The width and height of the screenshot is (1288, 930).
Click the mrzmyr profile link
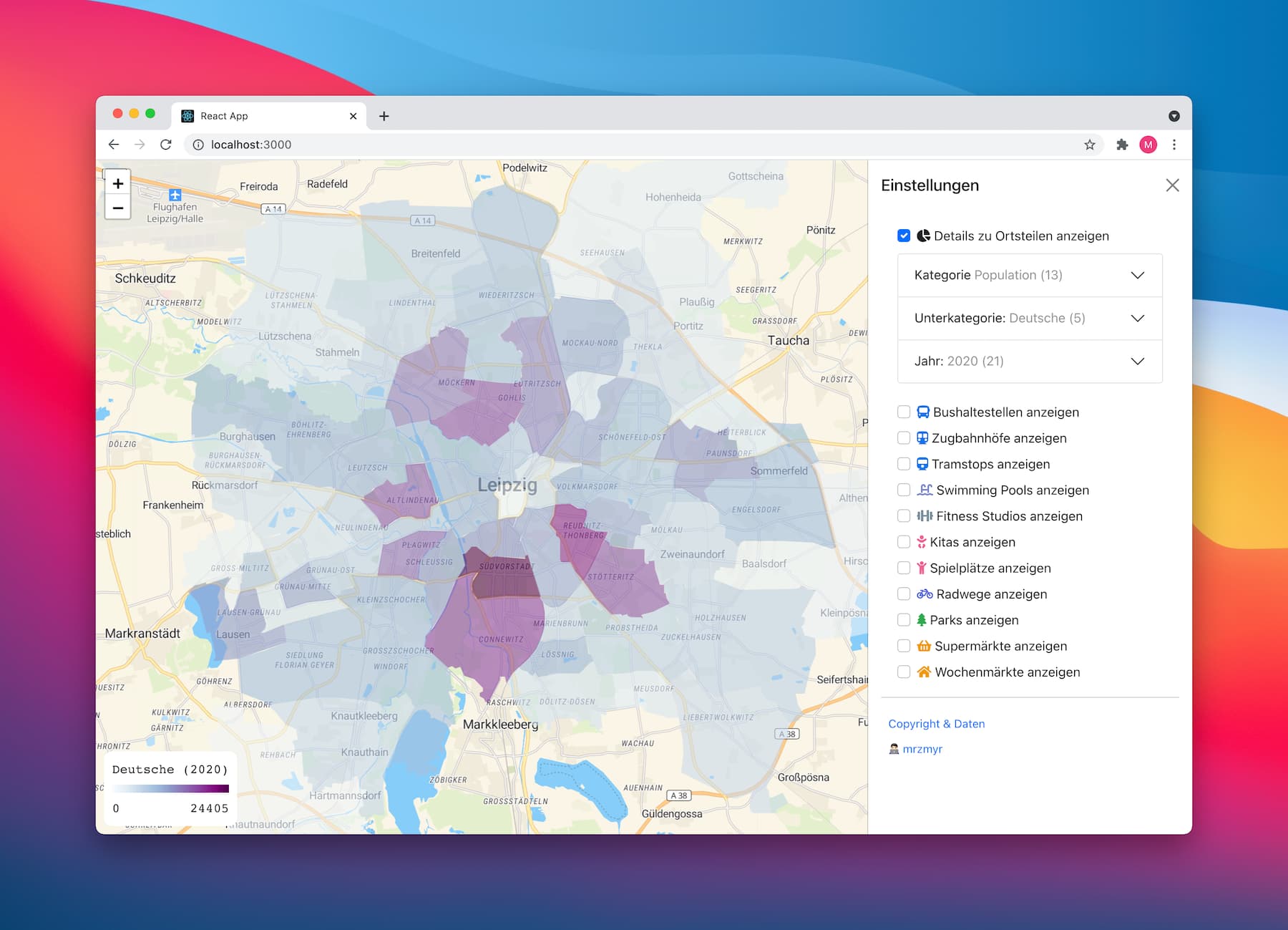click(922, 748)
